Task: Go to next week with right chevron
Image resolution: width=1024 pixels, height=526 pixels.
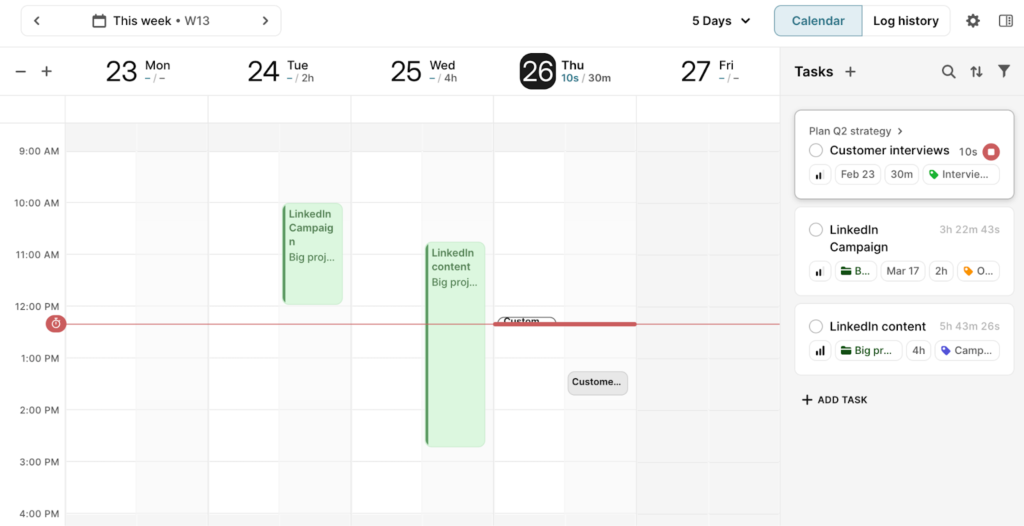Action: click(x=265, y=21)
